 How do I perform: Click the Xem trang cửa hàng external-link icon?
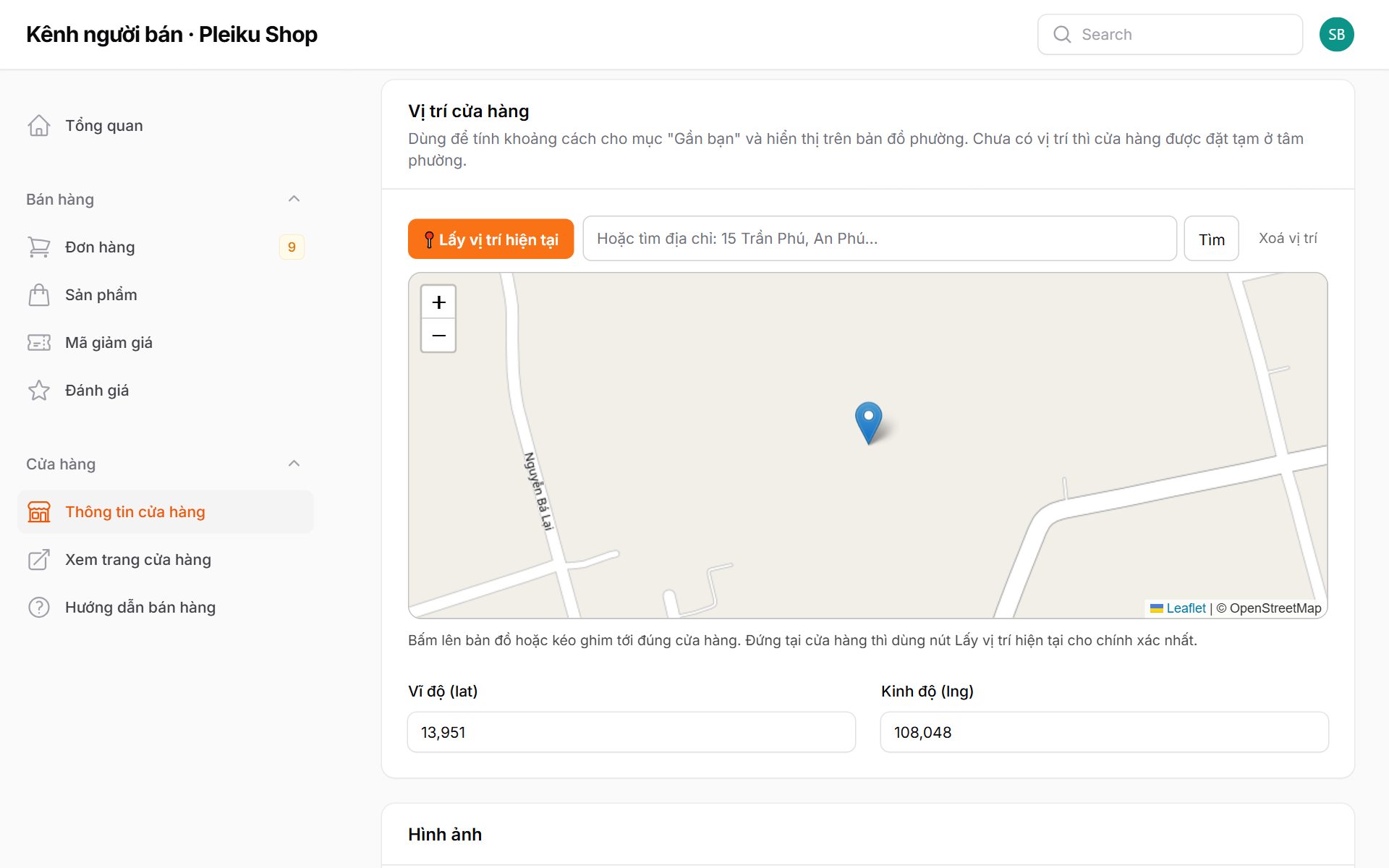point(39,560)
